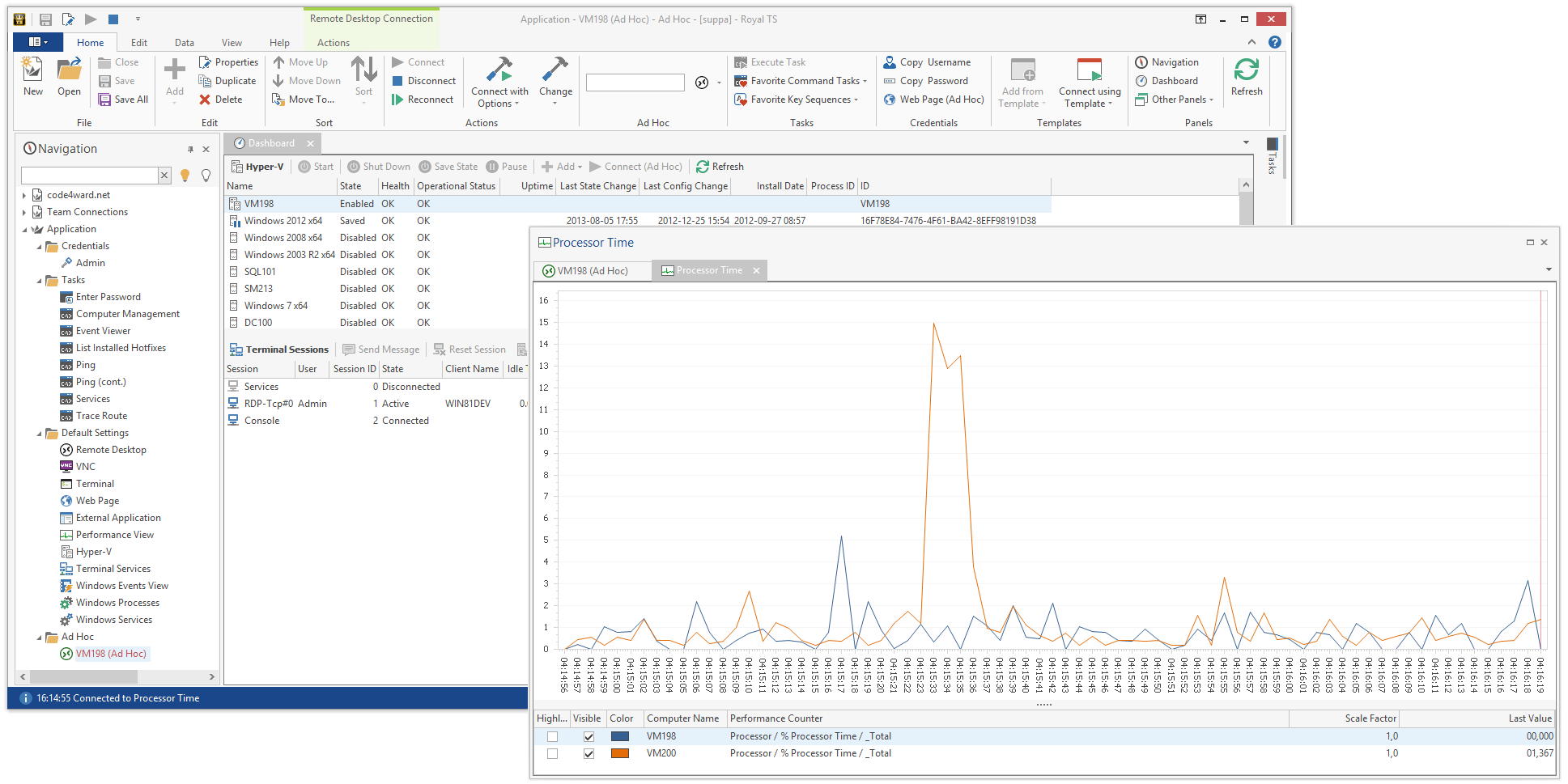Click Copy Username in Credentials group
The width and height of the screenshot is (1568, 784).
point(927,62)
